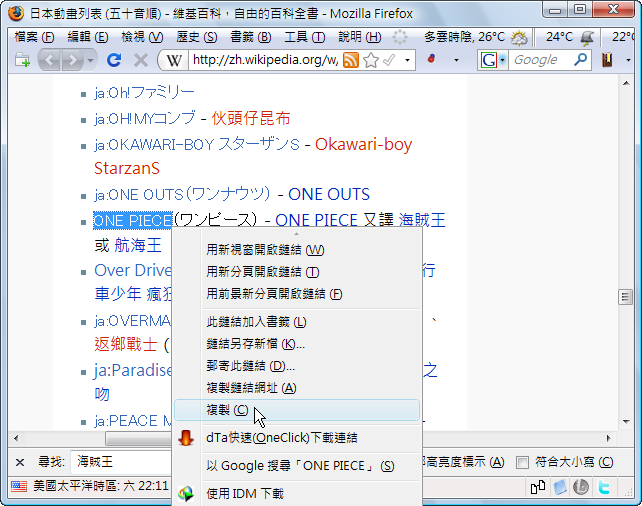
Task: Click the horizontal scrollbar left arrow
Action: [16, 438]
